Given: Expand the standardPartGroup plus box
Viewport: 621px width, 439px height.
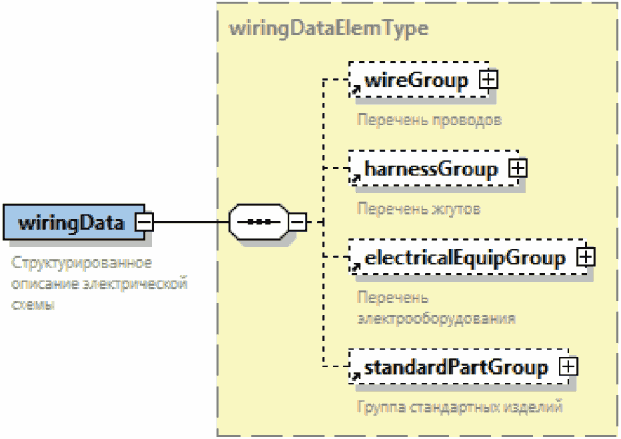Looking at the screenshot, I should click(568, 367).
